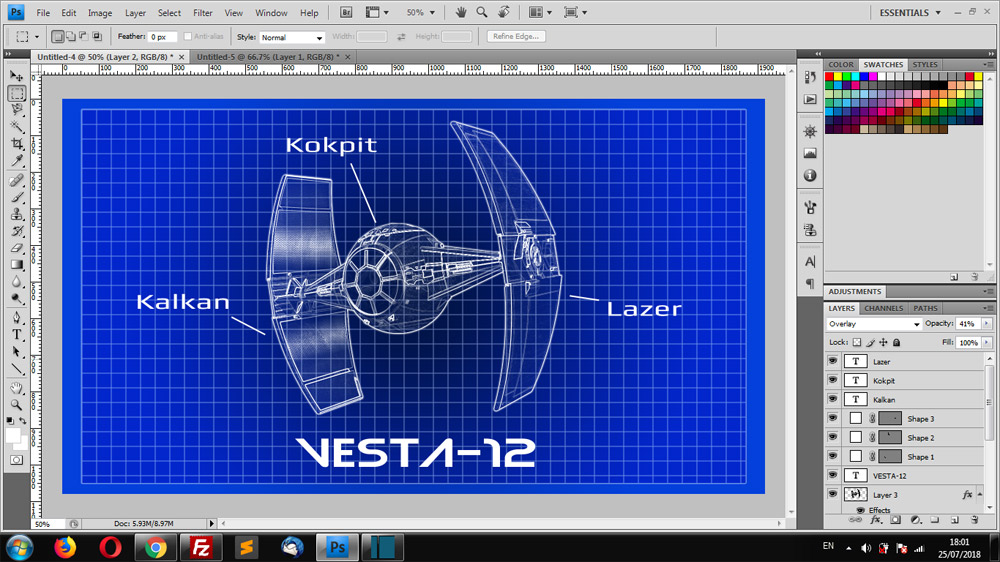This screenshot has height=562, width=1000.
Task: Select the History Brush tool
Action: pyautogui.click(x=17, y=231)
